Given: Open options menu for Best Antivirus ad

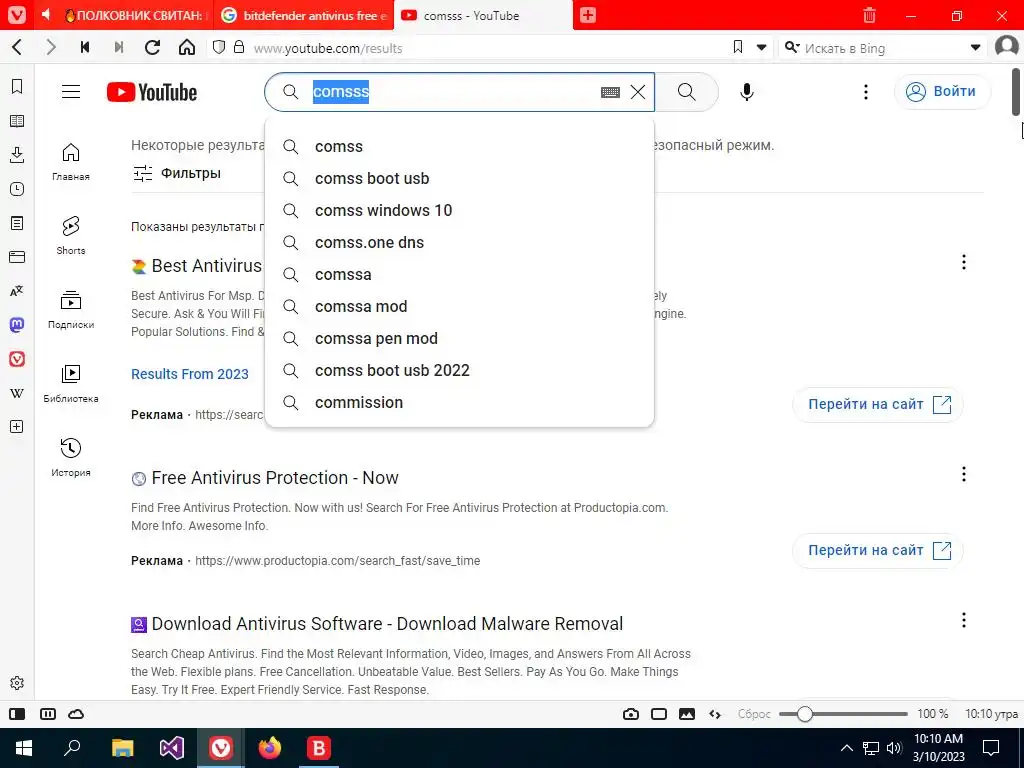Looking at the screenshot, I should [964, 263].
